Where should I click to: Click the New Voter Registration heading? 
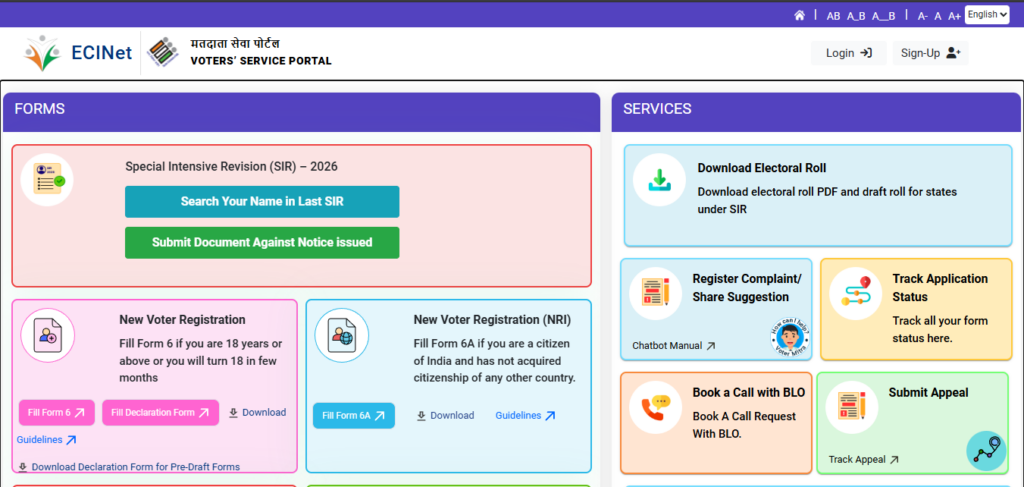pos(182,320)
